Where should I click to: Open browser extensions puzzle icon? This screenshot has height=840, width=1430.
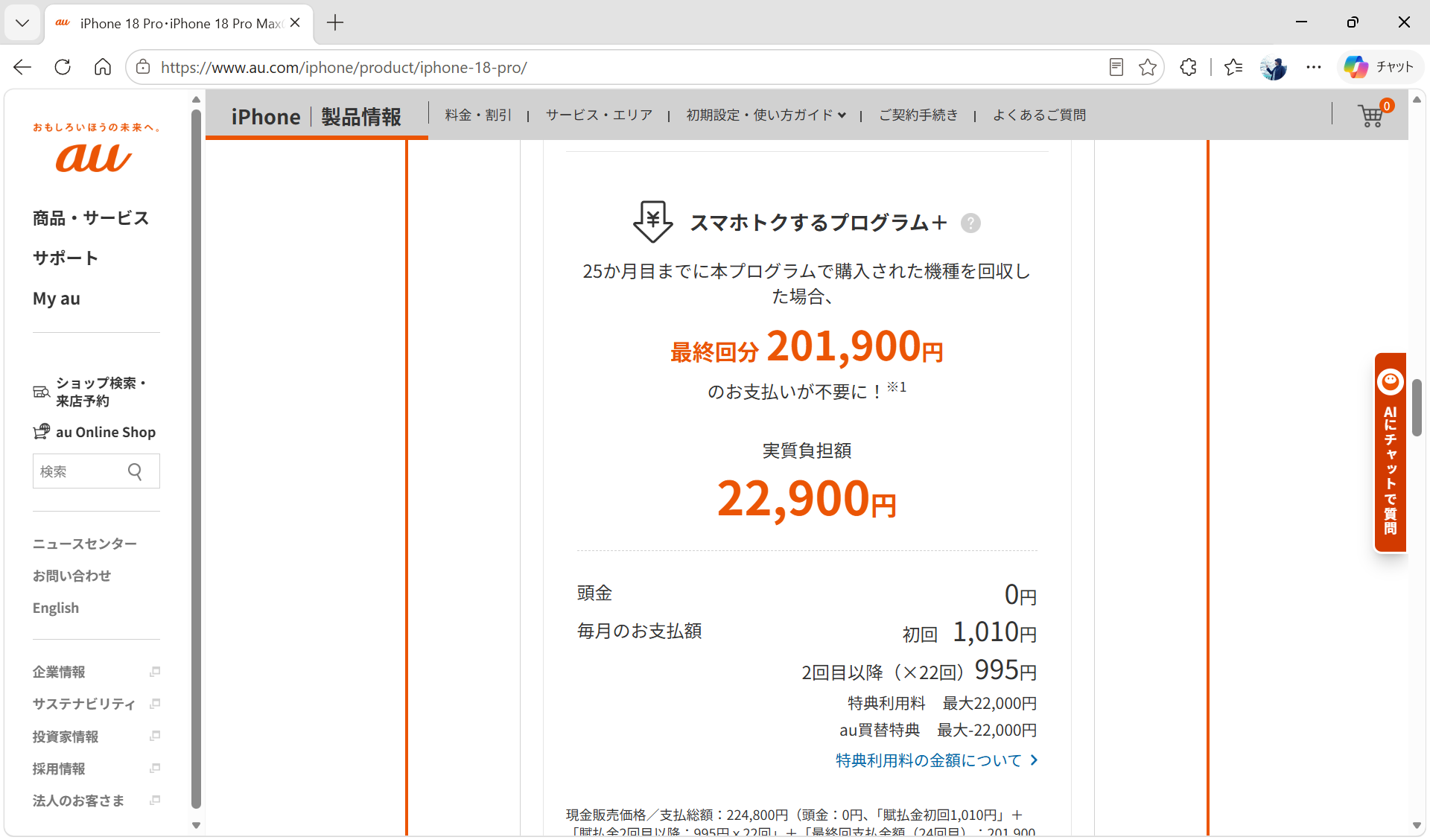pyautogui.click(x=1189, y=67)
